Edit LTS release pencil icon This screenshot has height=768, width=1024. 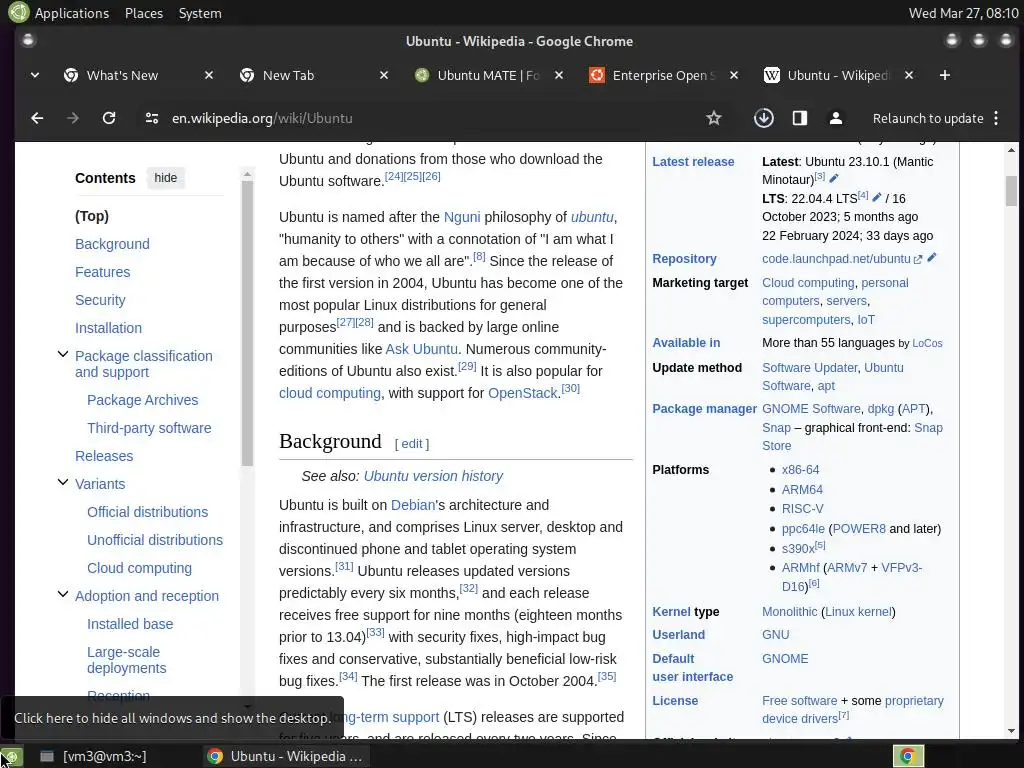point(877,197)
